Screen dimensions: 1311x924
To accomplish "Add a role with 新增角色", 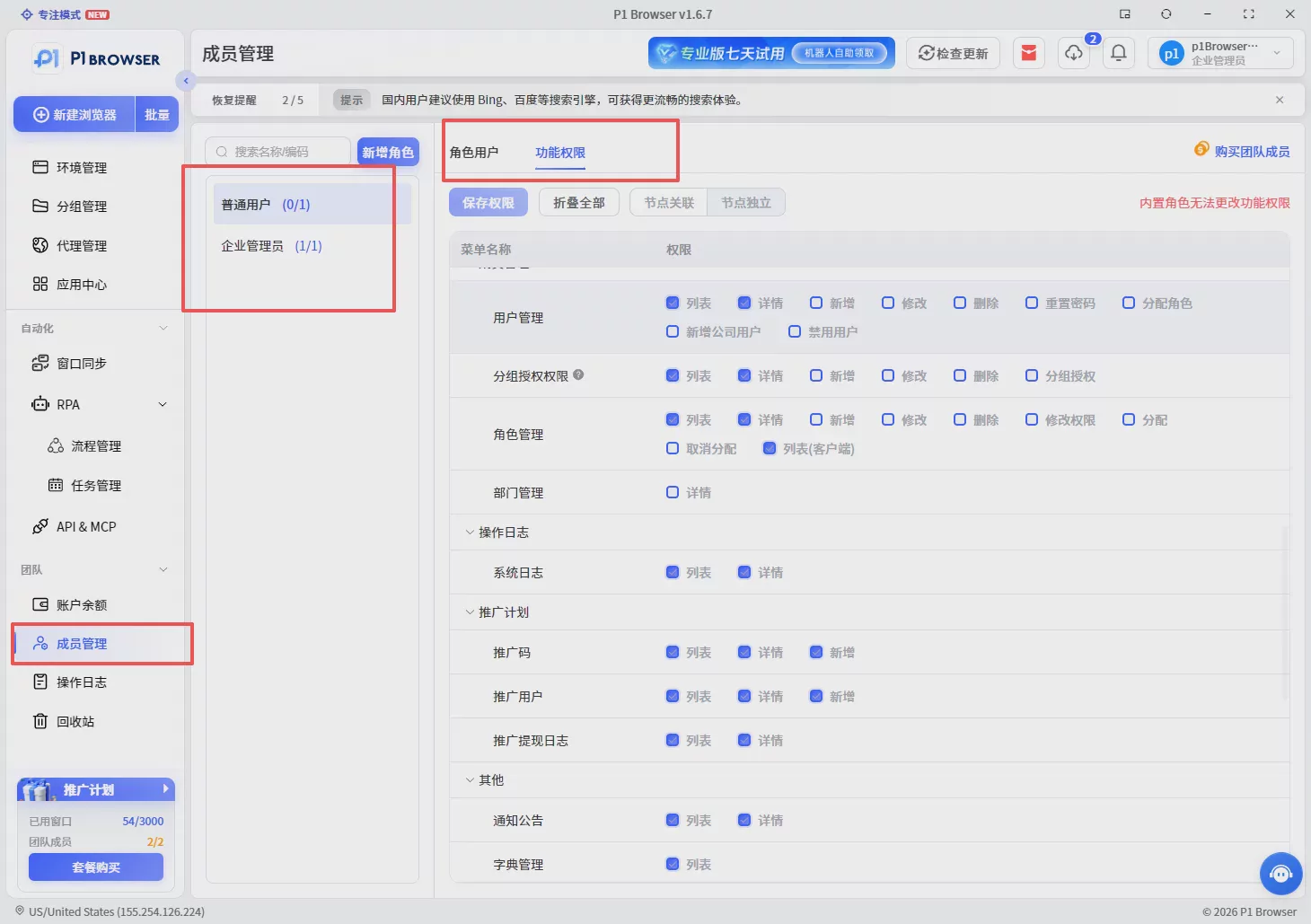I will click(x=388, y=152).
